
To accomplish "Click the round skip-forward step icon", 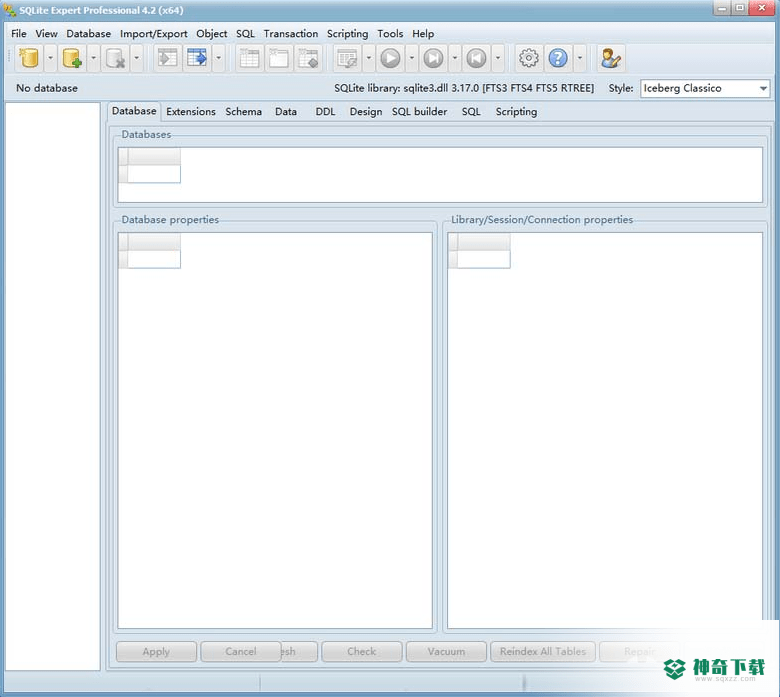I will tap(433, 58).
